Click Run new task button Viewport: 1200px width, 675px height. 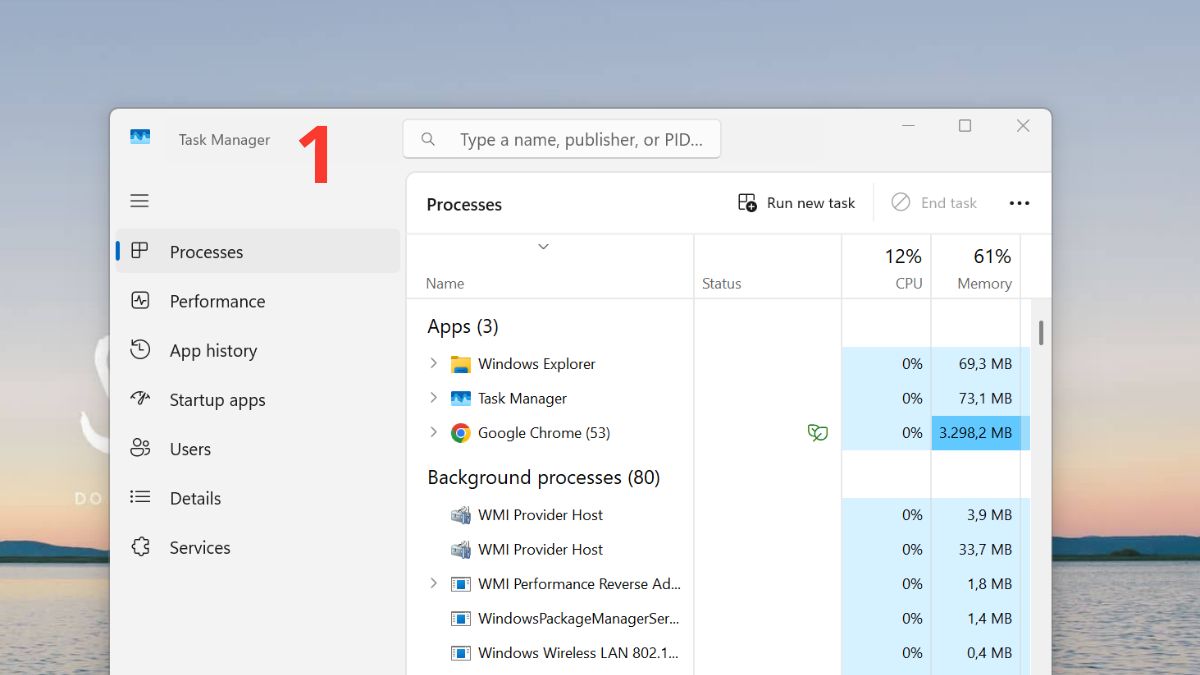pos(797,203)
